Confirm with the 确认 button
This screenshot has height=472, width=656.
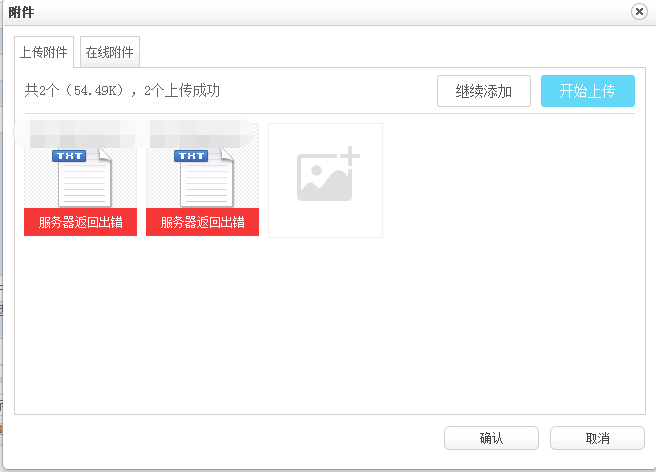point(491,438)
